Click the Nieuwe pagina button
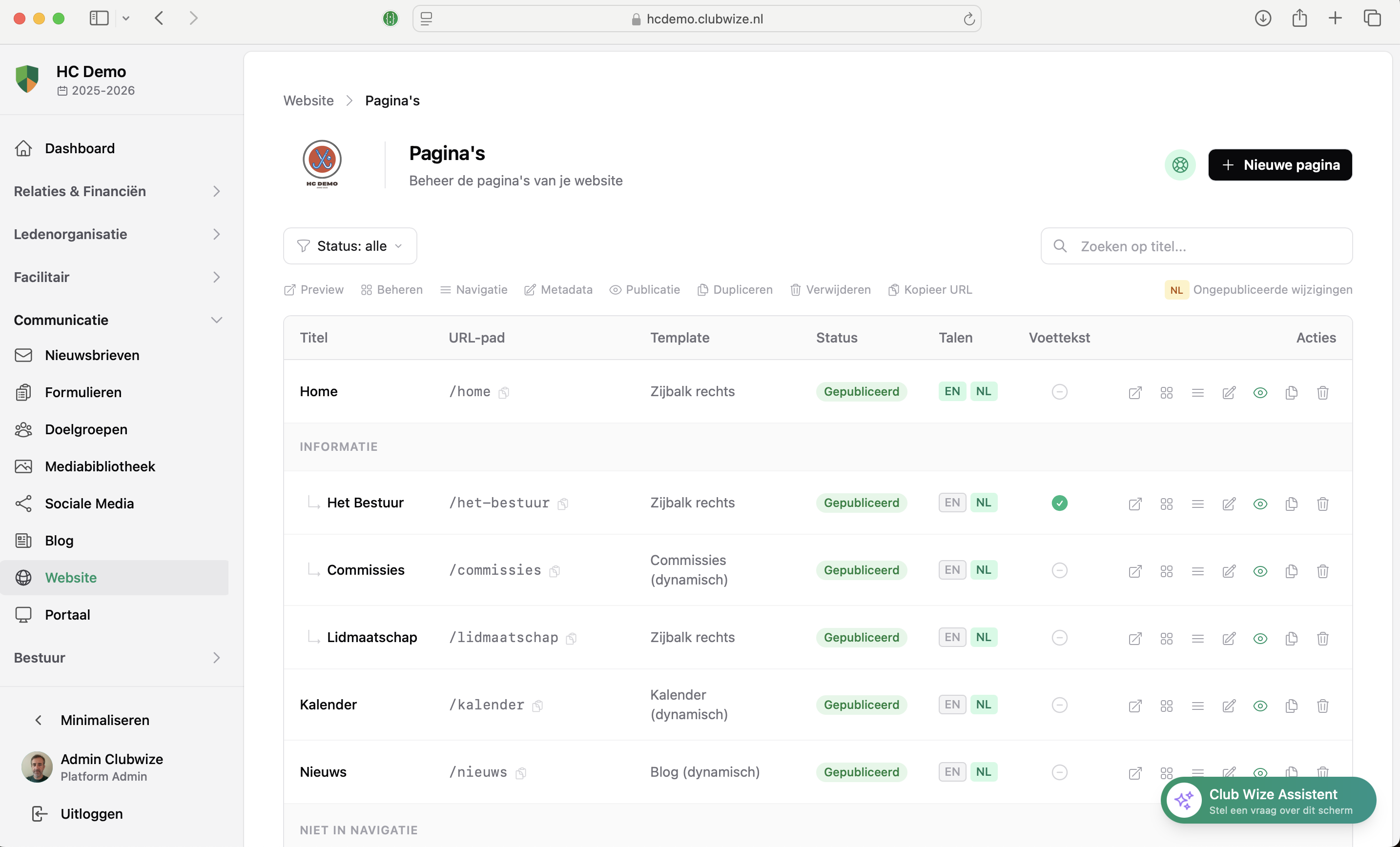The width and height of the screenshot is (1400, 847). tap(1279, 165)
